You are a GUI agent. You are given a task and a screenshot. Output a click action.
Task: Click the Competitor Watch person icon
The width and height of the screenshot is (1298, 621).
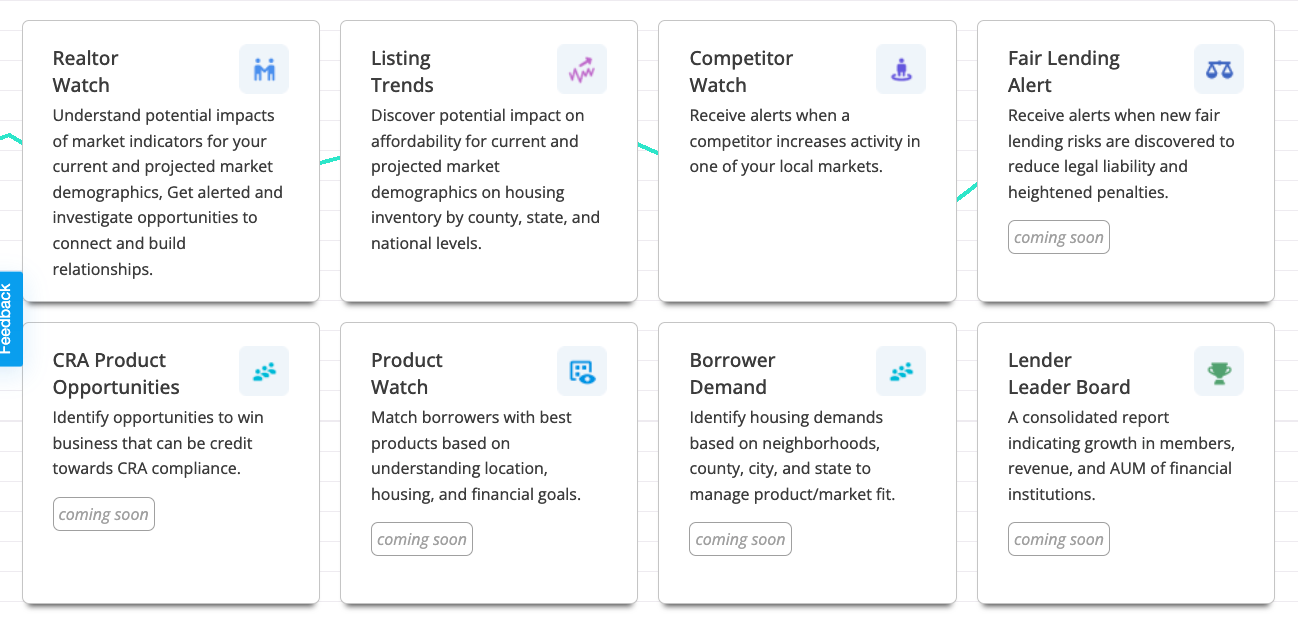(x=901, y=69)
